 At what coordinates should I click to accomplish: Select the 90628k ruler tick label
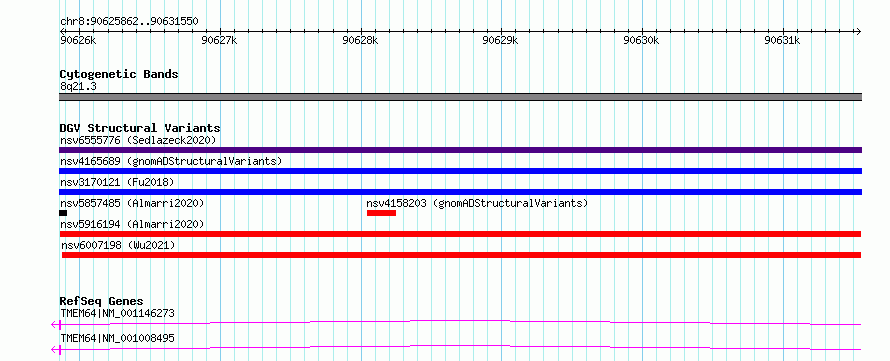point(360,40)
